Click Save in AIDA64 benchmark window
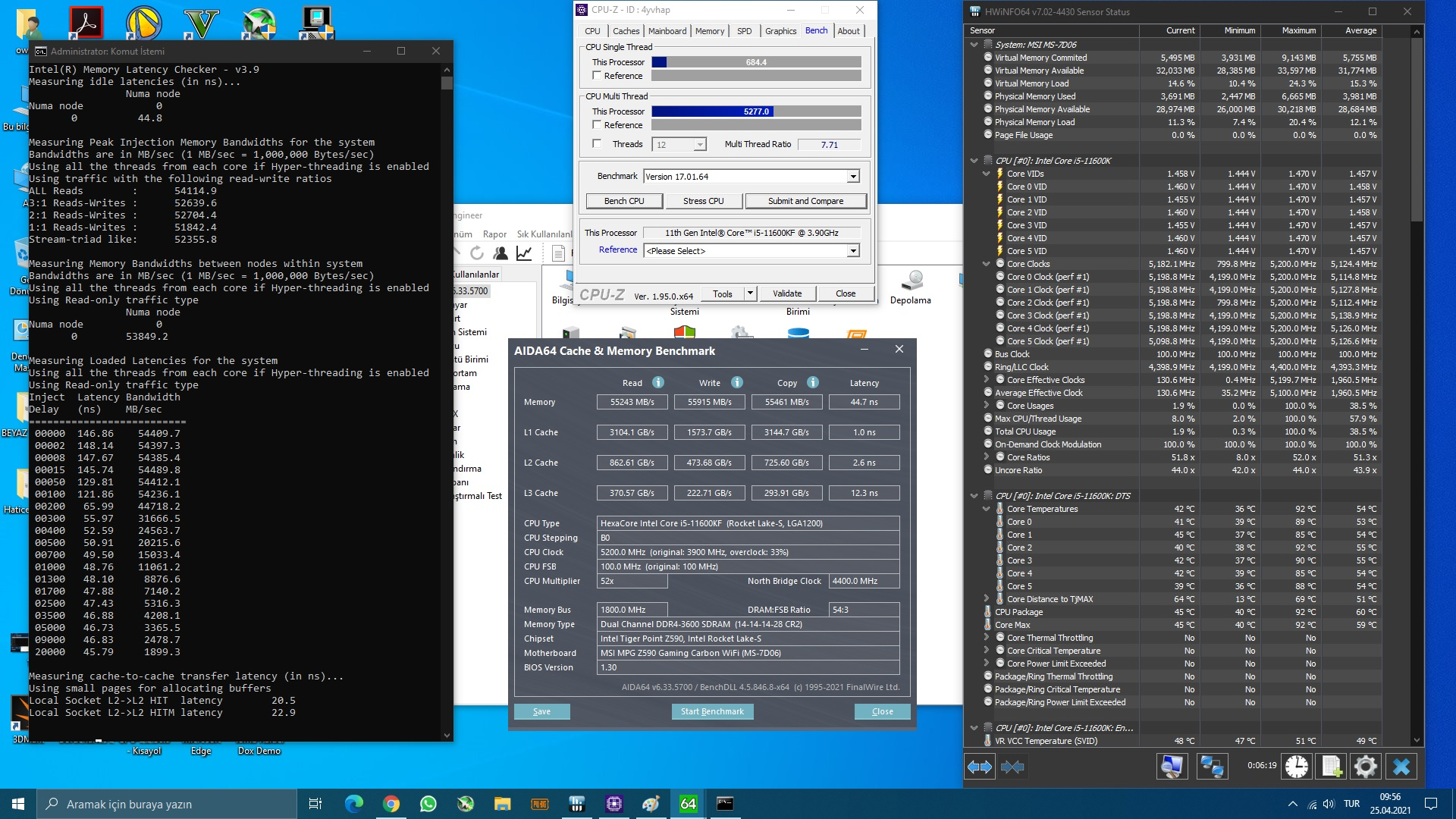The image size is (1456, 819). click(x=541, y=711)
